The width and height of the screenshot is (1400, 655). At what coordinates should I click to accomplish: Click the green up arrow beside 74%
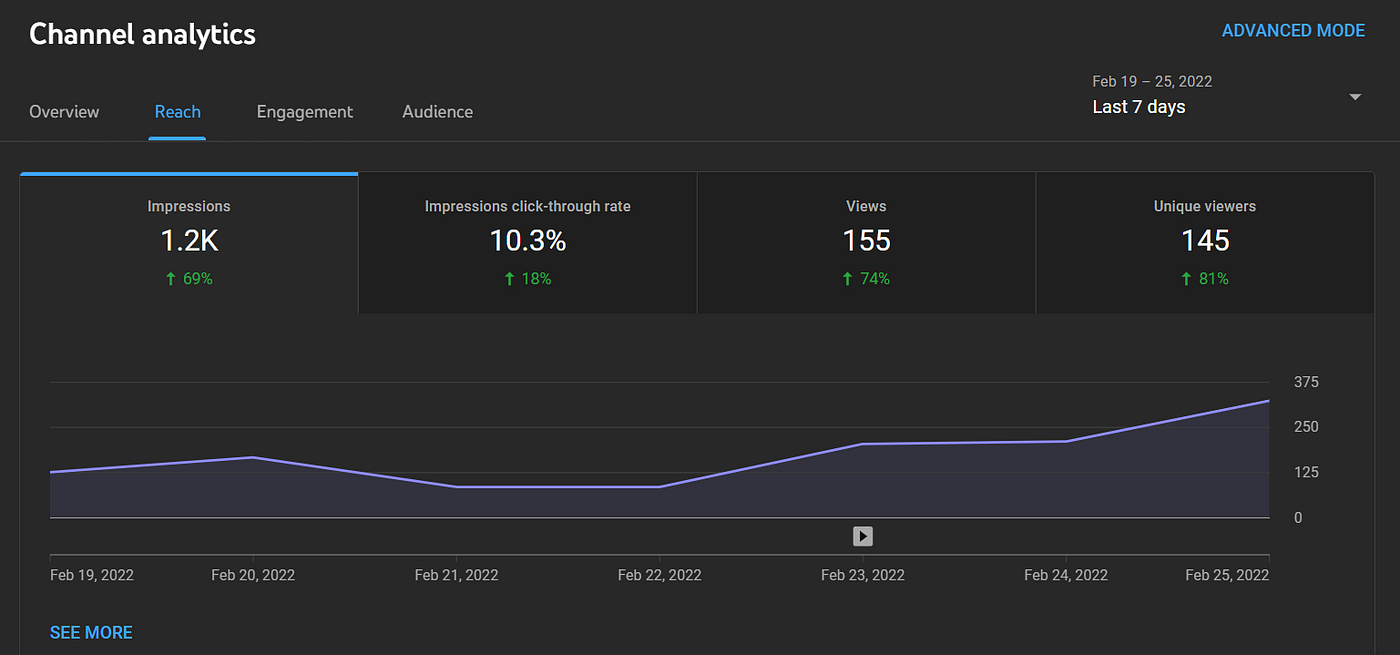click(848, 279)
